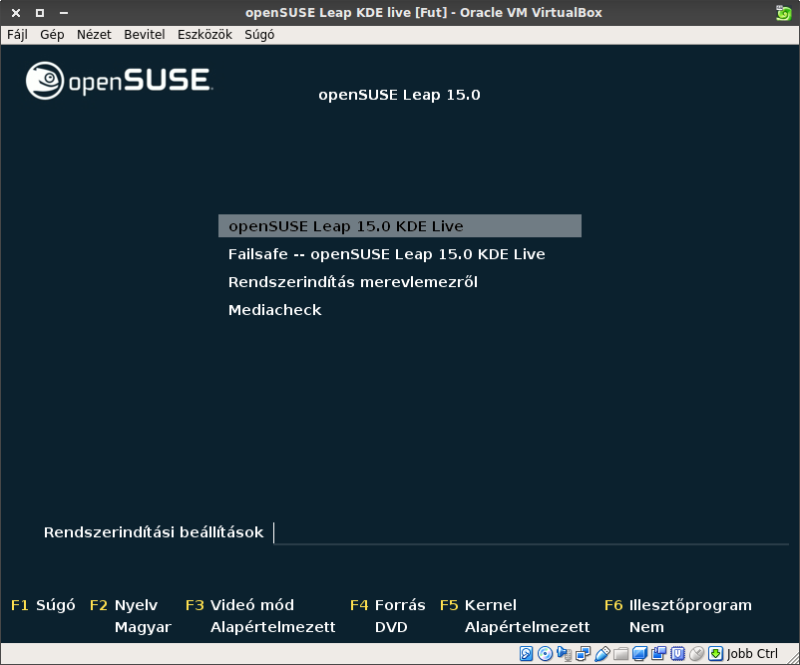Click the Nem driver value
Viewport: 800px width, 665px height.
click(646, 627)
